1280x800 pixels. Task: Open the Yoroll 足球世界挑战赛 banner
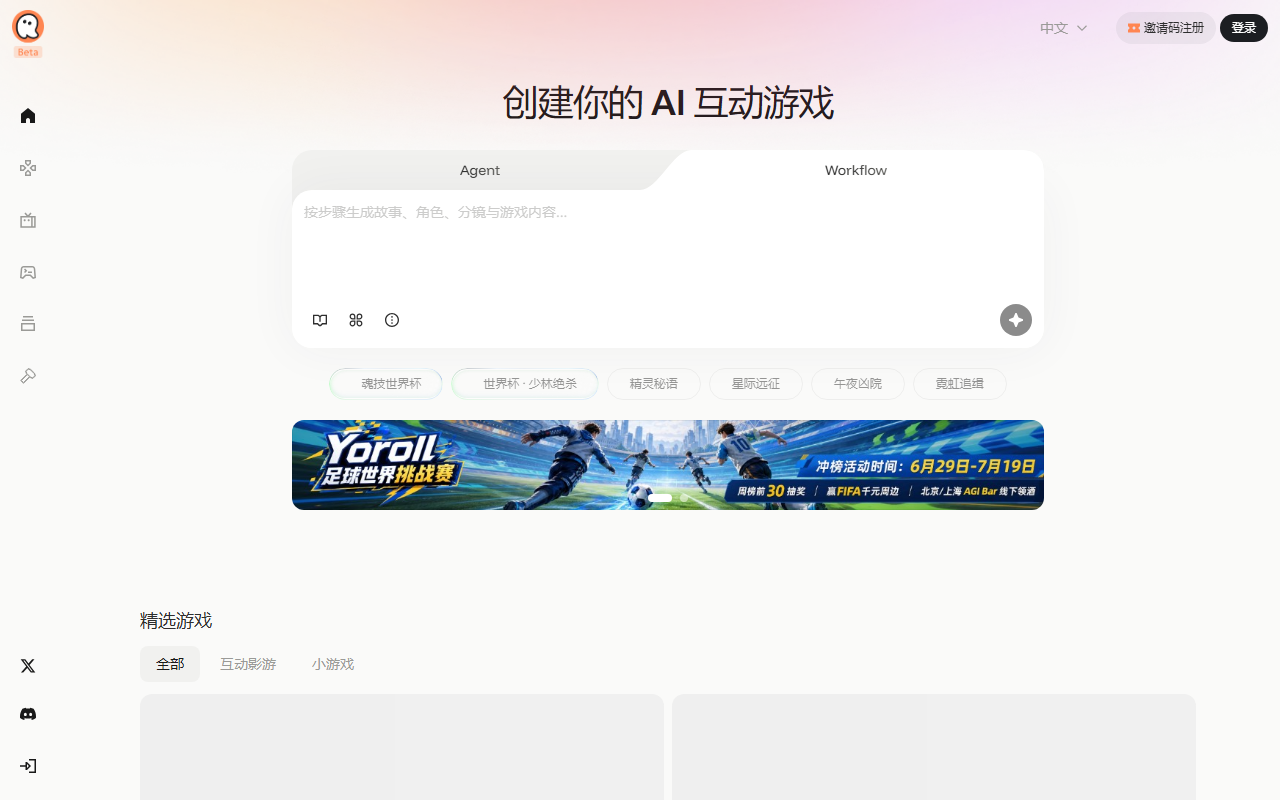[668, 465]
